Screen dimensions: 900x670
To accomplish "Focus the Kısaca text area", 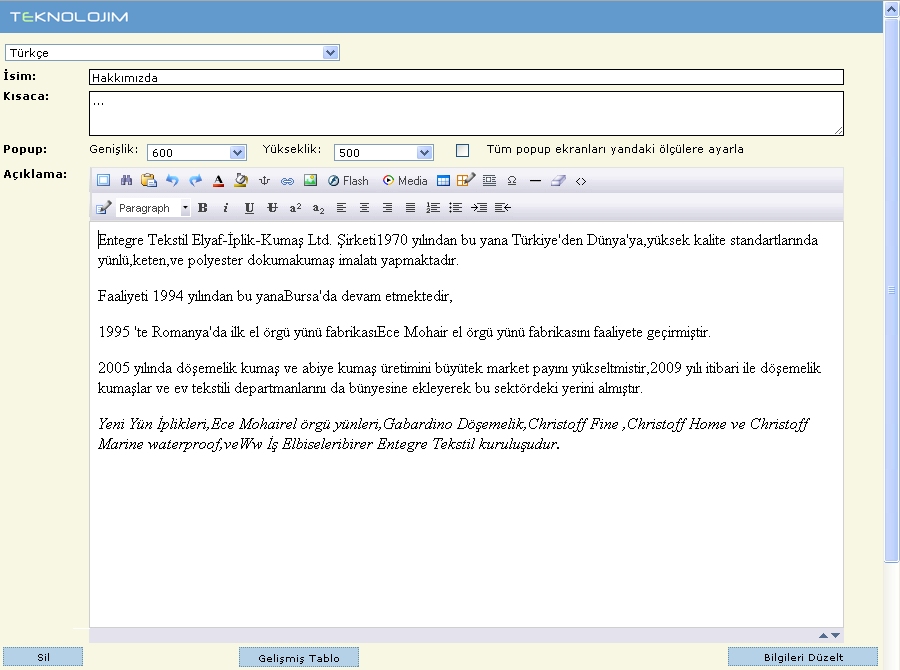I will pos(466,114).
